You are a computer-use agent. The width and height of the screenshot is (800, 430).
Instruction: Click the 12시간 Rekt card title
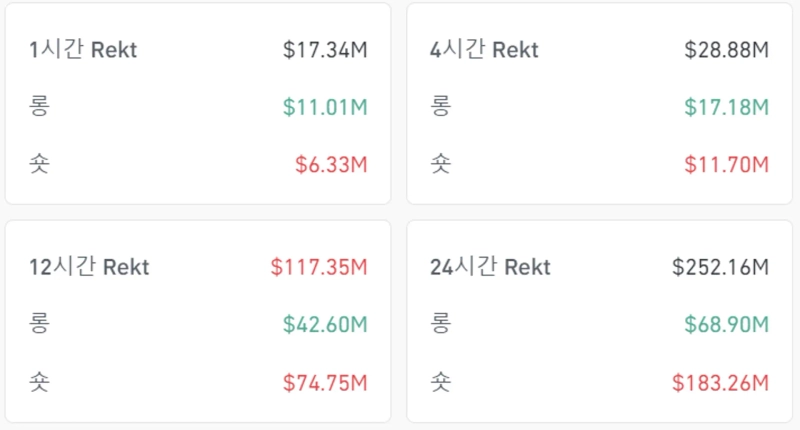pos(89,267)
